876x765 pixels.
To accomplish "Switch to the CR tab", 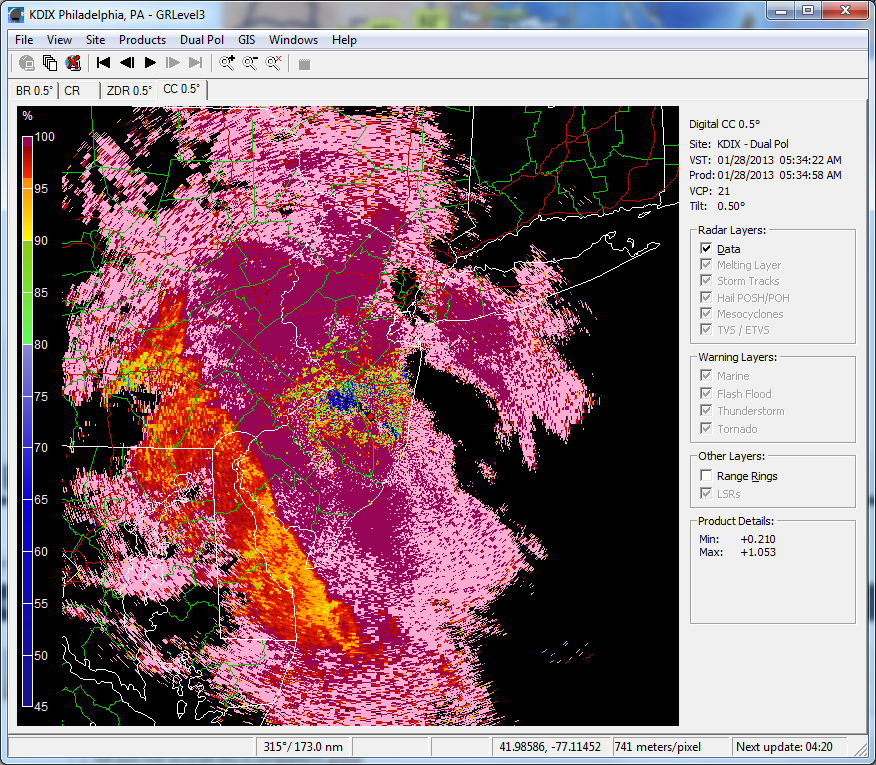I will [x=79, y=91].
